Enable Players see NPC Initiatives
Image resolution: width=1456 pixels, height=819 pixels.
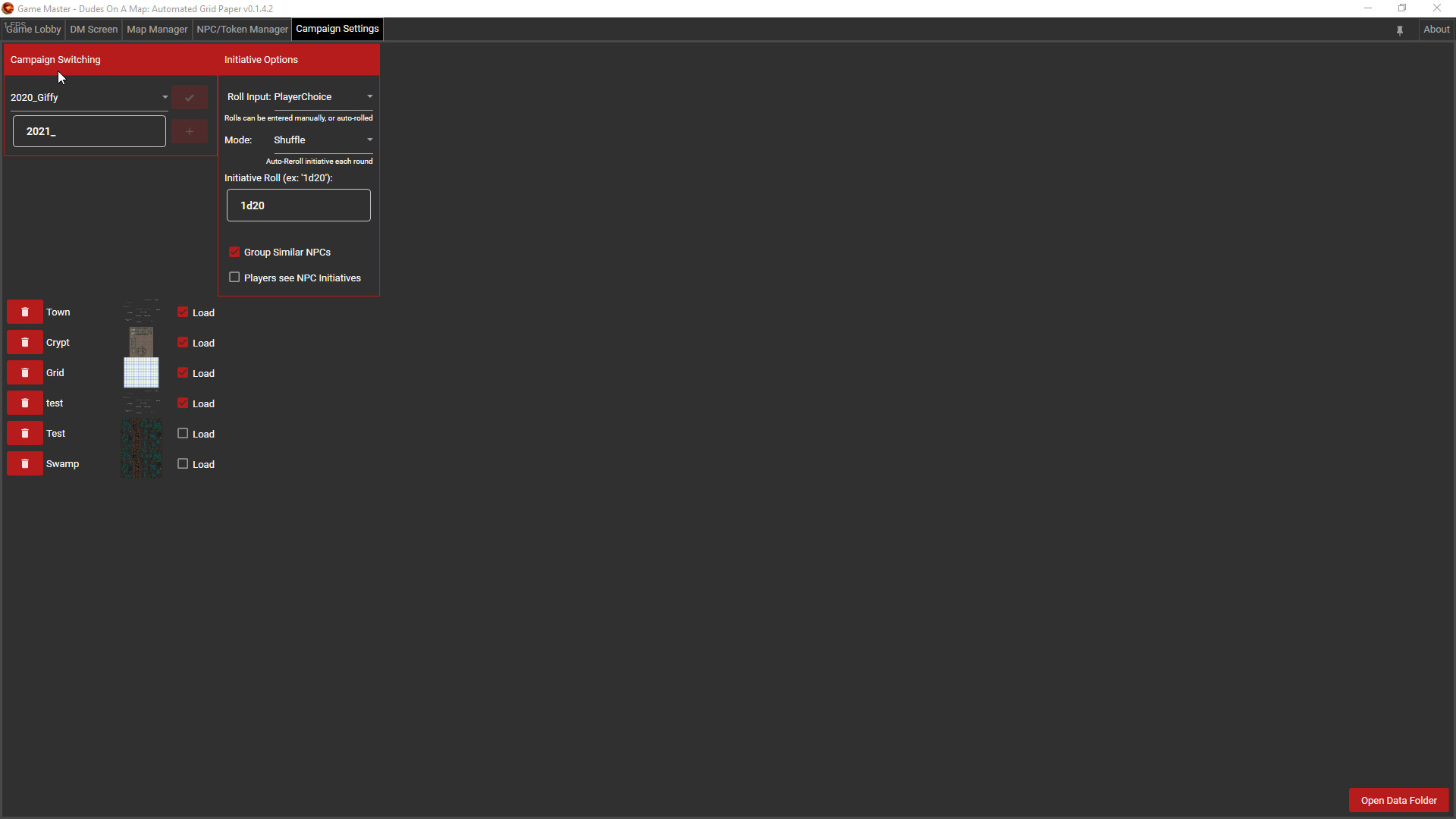point(234,277)
